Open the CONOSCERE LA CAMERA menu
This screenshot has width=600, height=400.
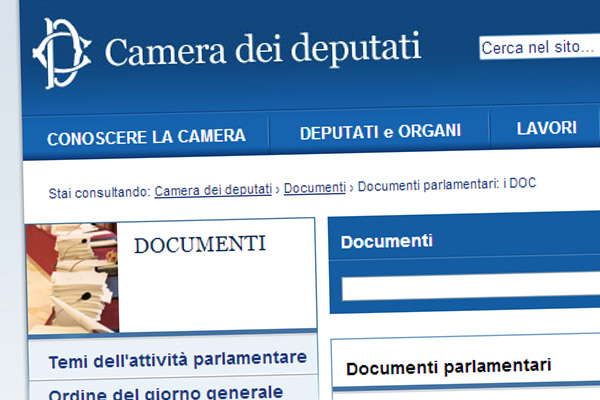pyautogui.click(x=146, y=136)
